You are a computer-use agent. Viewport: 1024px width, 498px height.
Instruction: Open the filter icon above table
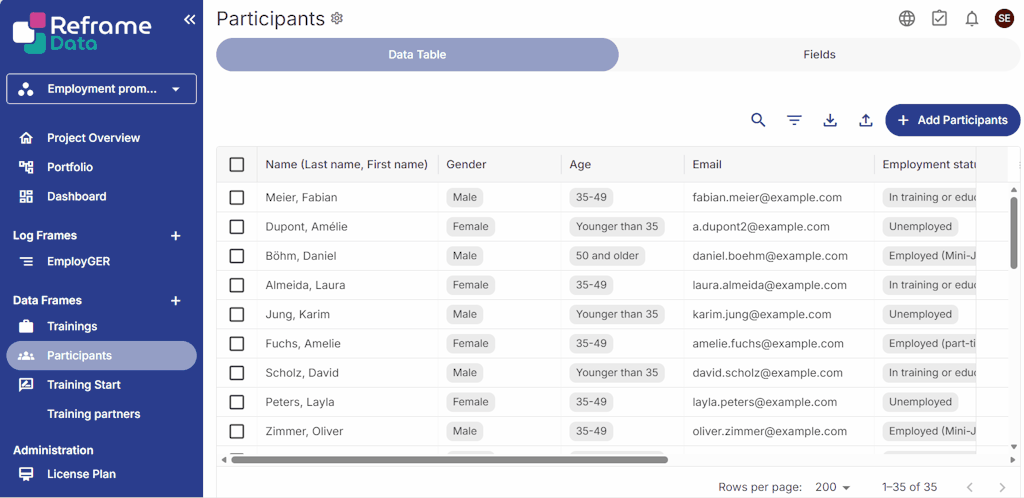click(794, 120)
